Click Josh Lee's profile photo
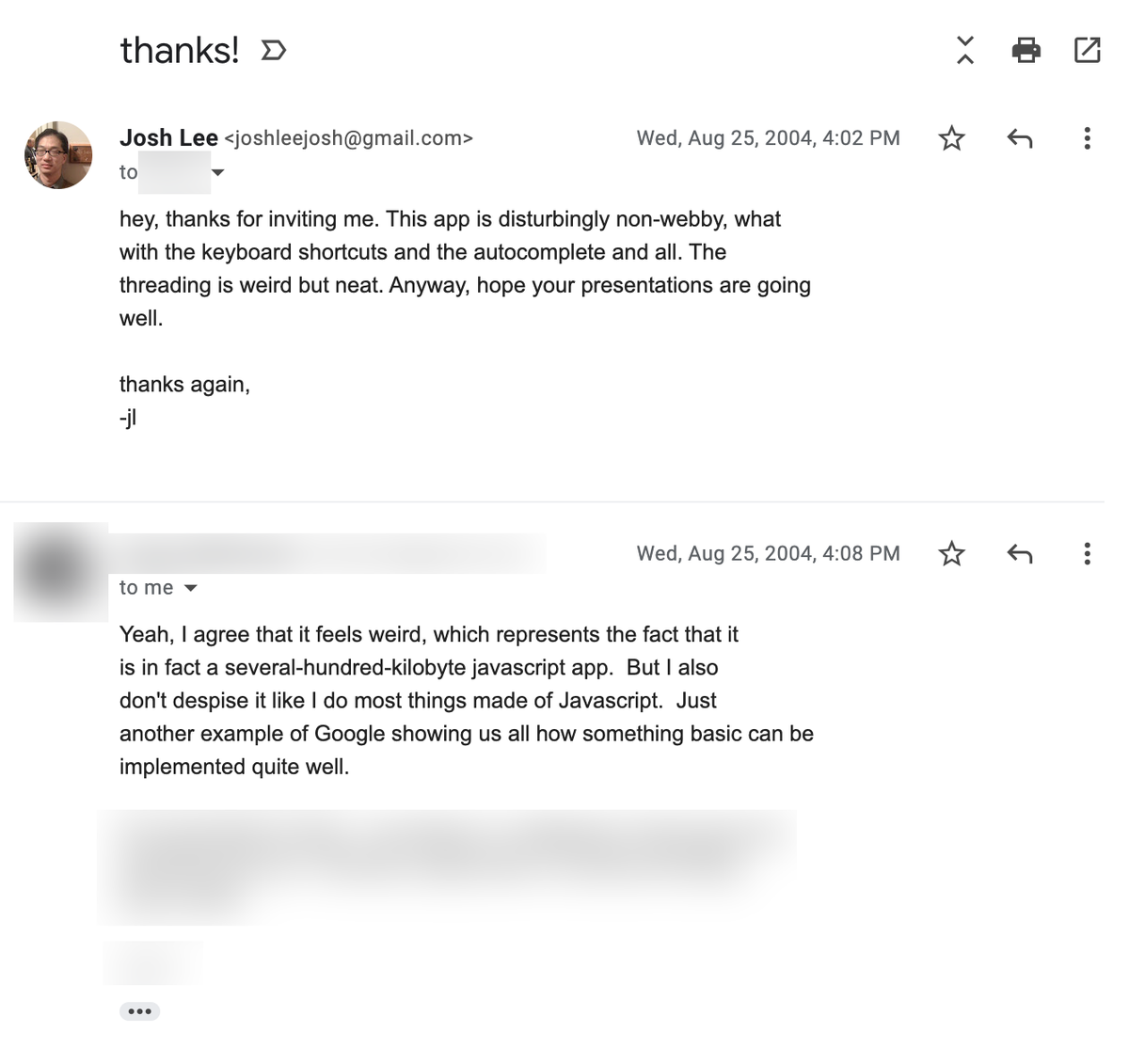 [58, 155]
